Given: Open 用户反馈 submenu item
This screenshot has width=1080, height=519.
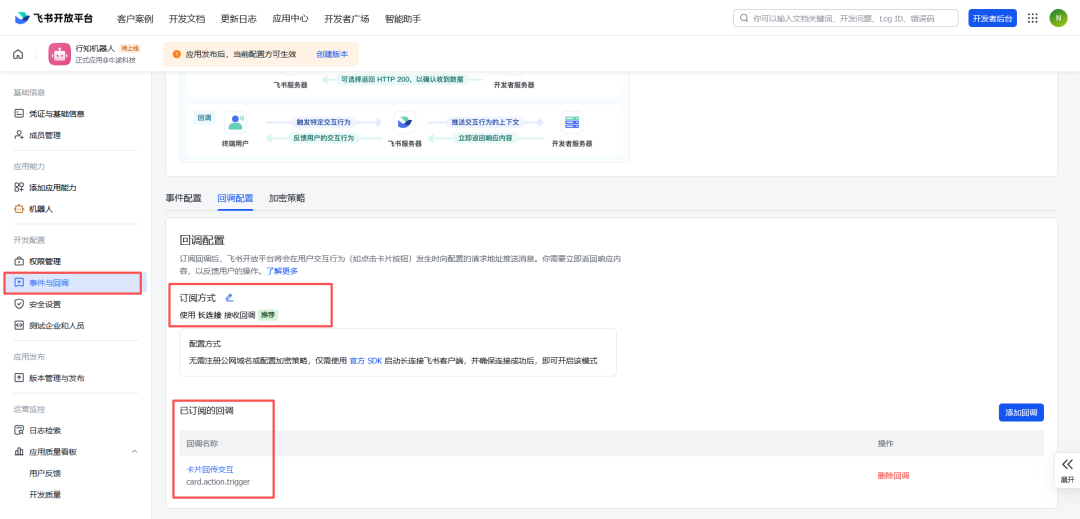Looking at the screenshot, I should 45,474.
